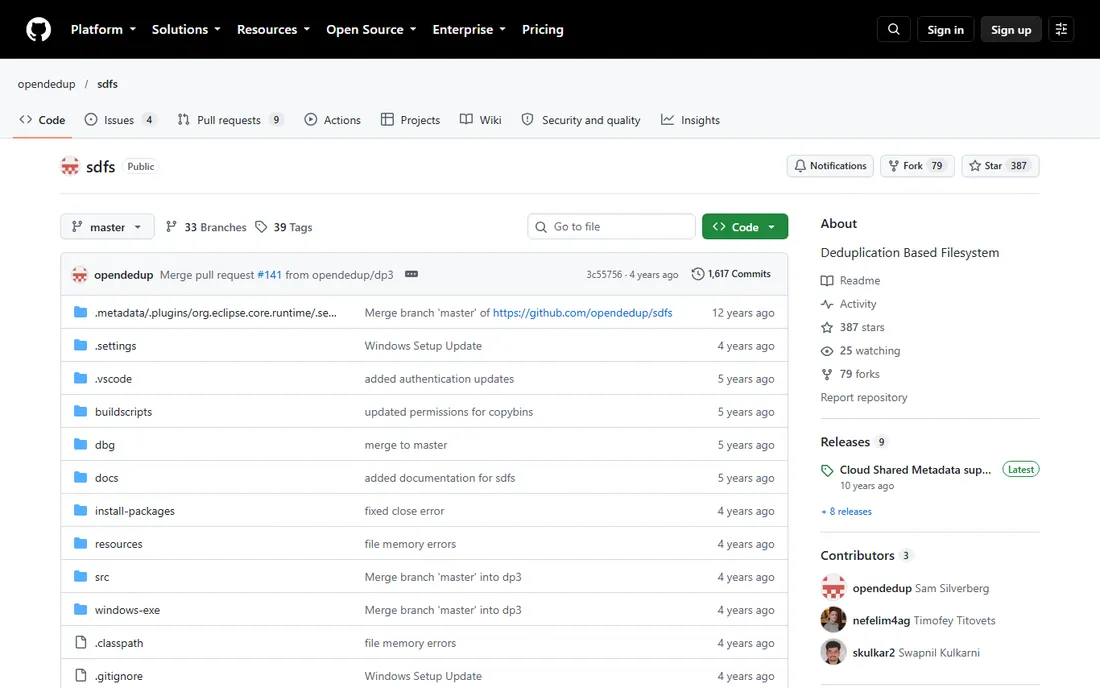Expand the Resources menu
Image resolution: width=1100 pixels, height=688 pixels.
click(x=273, y=29)
